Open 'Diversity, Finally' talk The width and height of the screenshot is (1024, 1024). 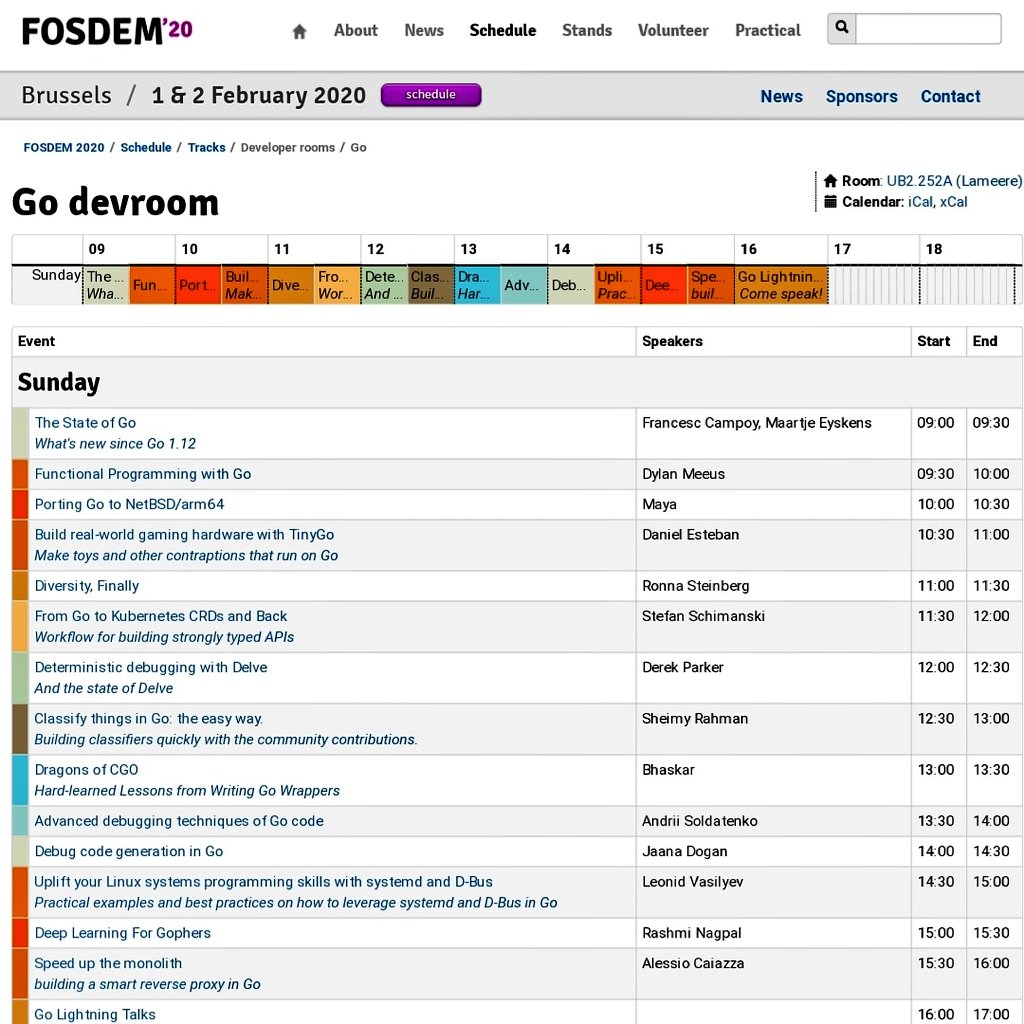(x=87, y=586)
